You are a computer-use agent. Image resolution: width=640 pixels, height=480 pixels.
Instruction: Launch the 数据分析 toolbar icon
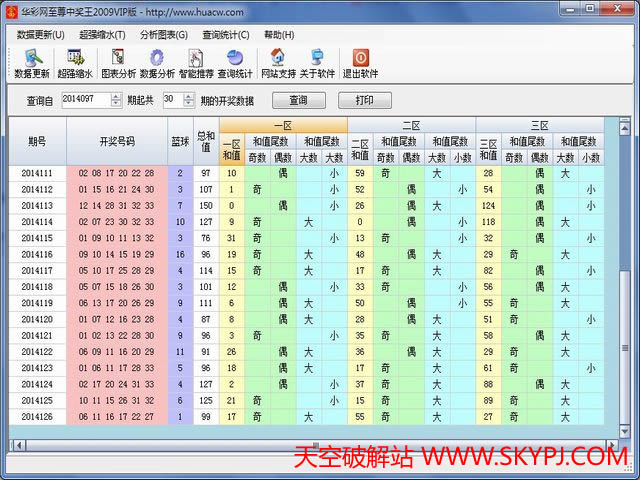[x=157, y=63]
